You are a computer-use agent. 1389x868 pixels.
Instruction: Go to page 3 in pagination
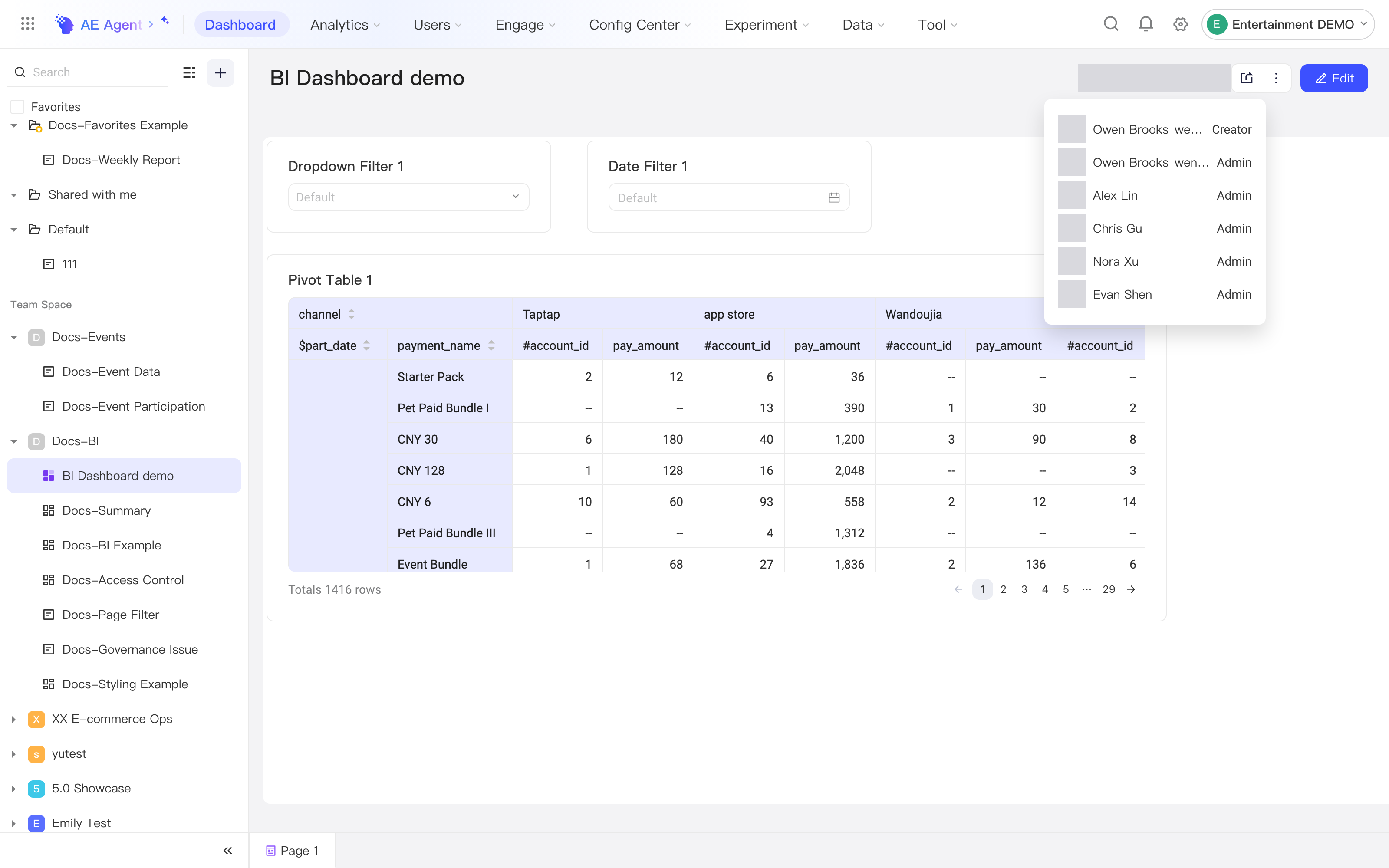pyautogui.click(x=1024, y=589)
